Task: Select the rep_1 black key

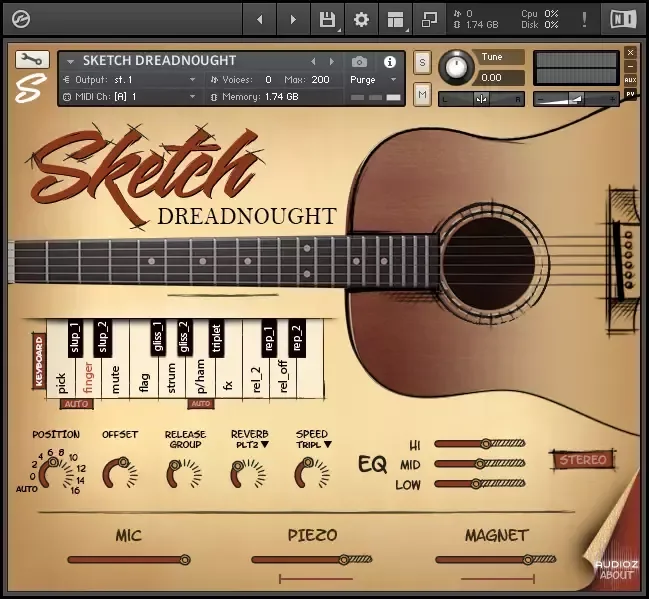Action: (269, 337)
